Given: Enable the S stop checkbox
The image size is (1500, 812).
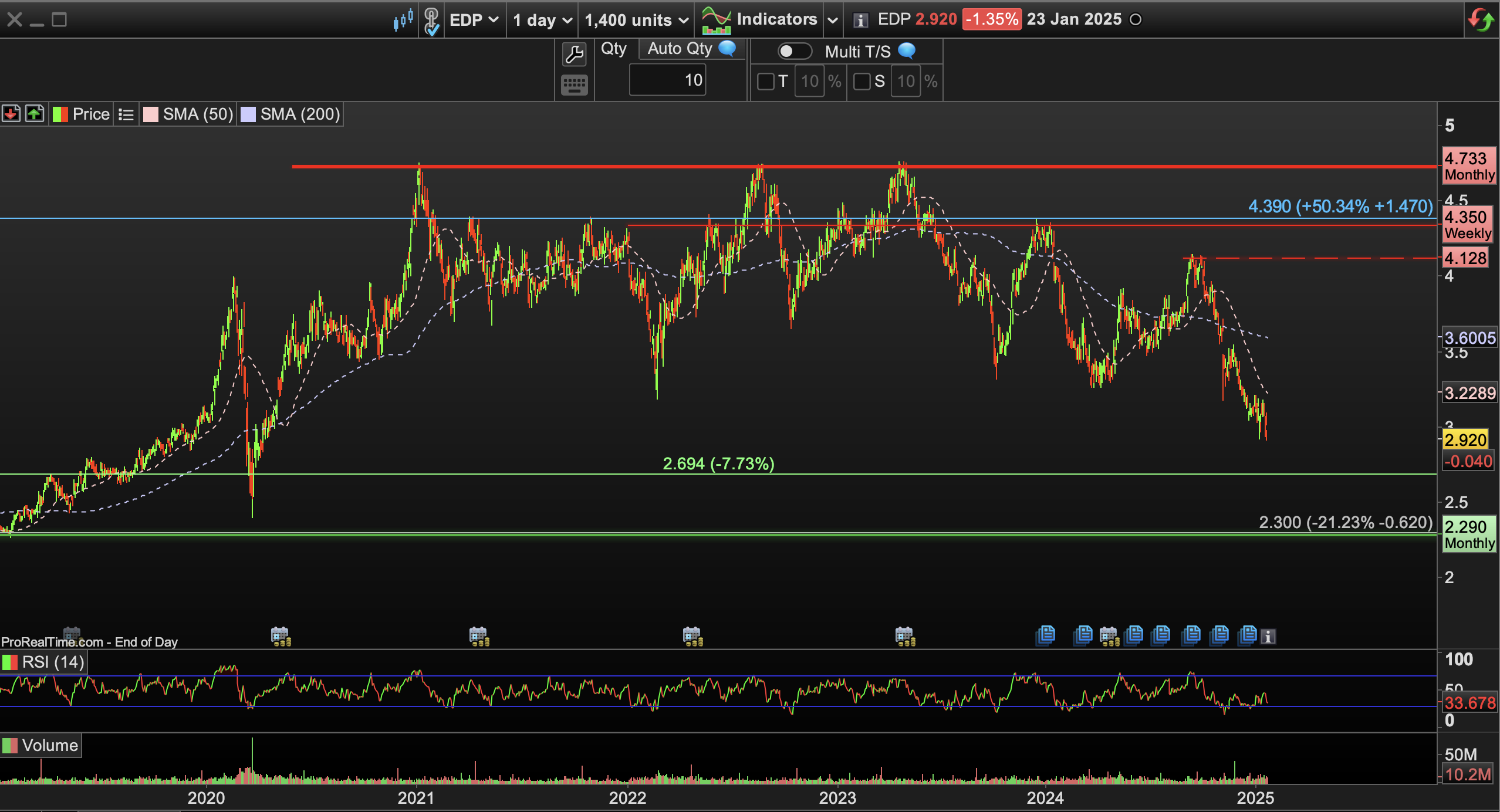Looking at the screenshot, I should click(862, 81).
